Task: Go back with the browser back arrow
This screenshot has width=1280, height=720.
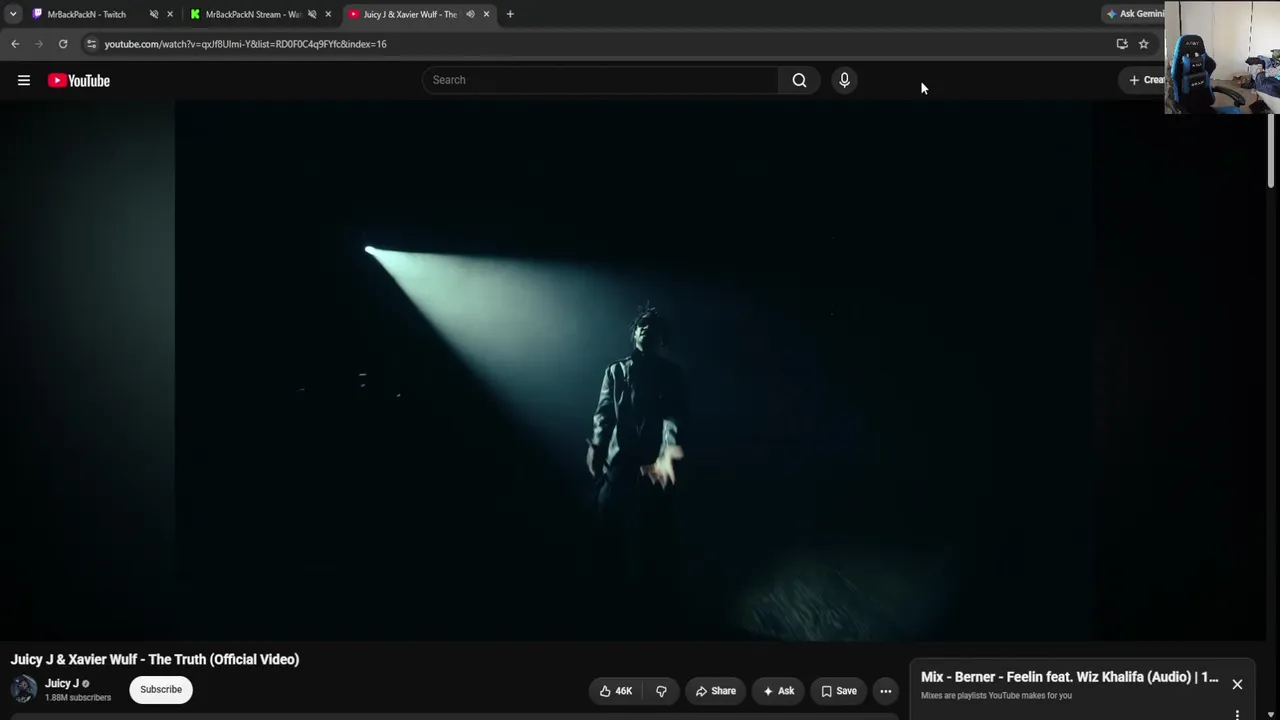Action: point(15,44)
